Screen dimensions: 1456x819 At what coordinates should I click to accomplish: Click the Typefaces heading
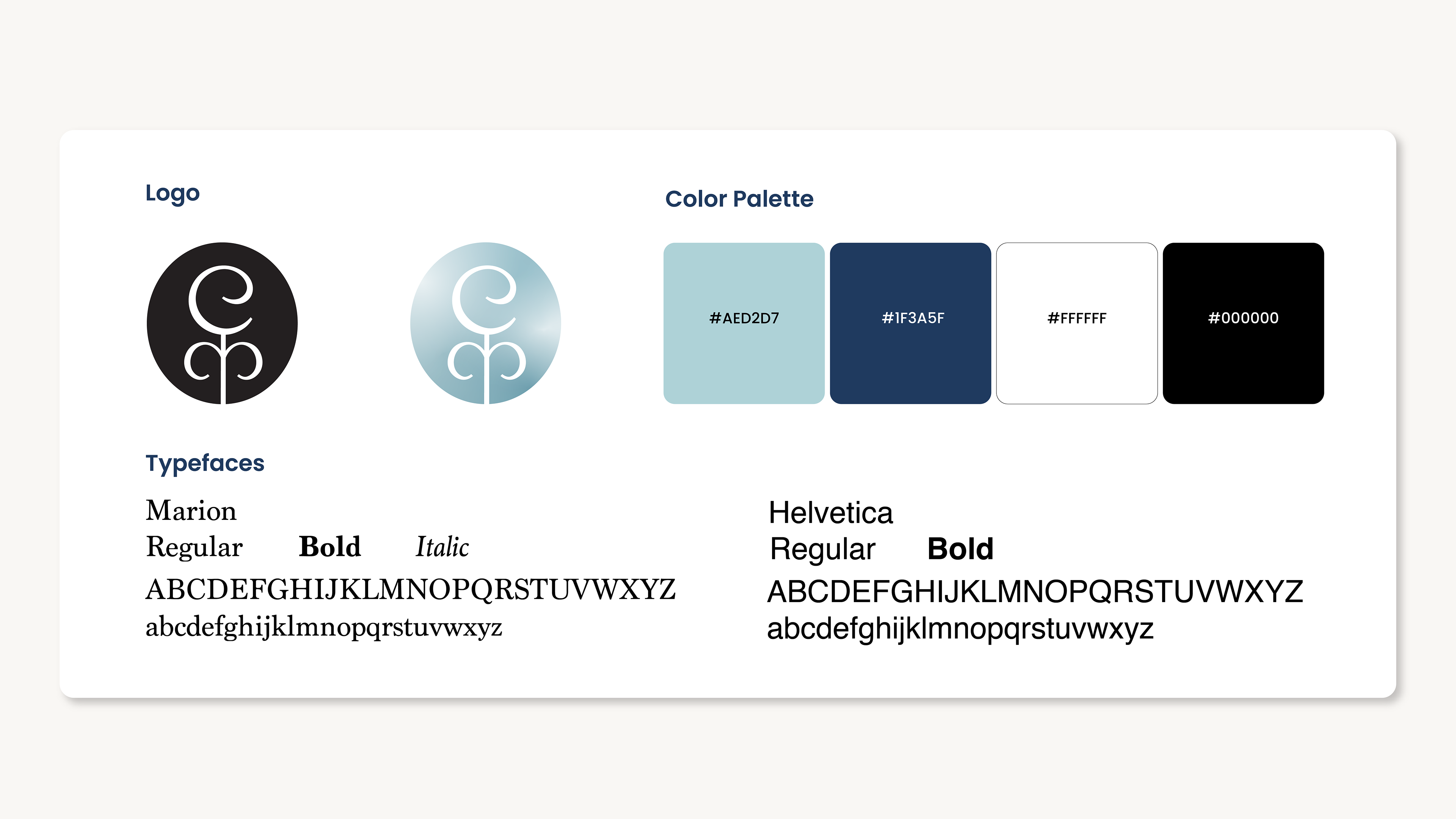[205, 464]
